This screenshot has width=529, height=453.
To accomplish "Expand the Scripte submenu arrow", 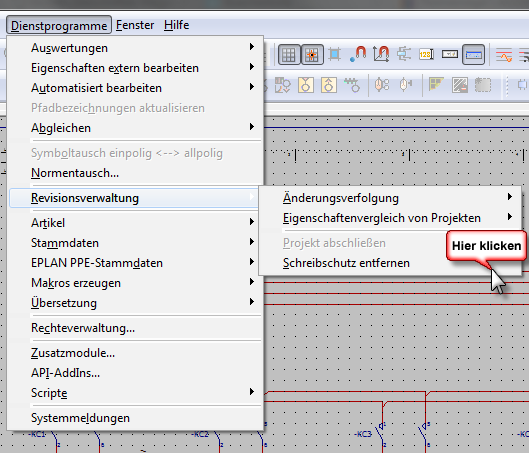I will click(x=252, y=392).
